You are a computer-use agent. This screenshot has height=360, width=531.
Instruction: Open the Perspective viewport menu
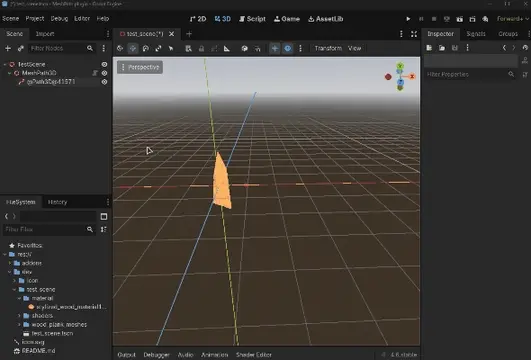tap(140, 67)
